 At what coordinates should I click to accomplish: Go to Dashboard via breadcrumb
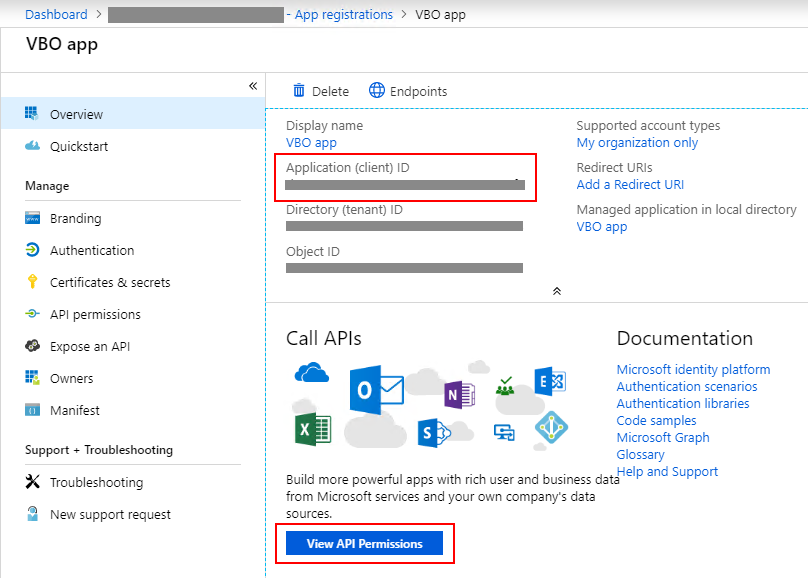[x=56, y=14]
